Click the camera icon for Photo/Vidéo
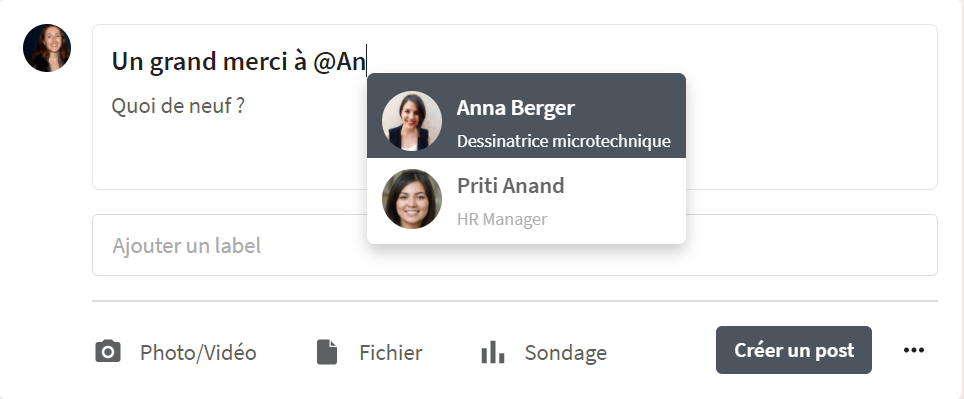The width and height of the screenshot is (964, 399). pos(108,352)
